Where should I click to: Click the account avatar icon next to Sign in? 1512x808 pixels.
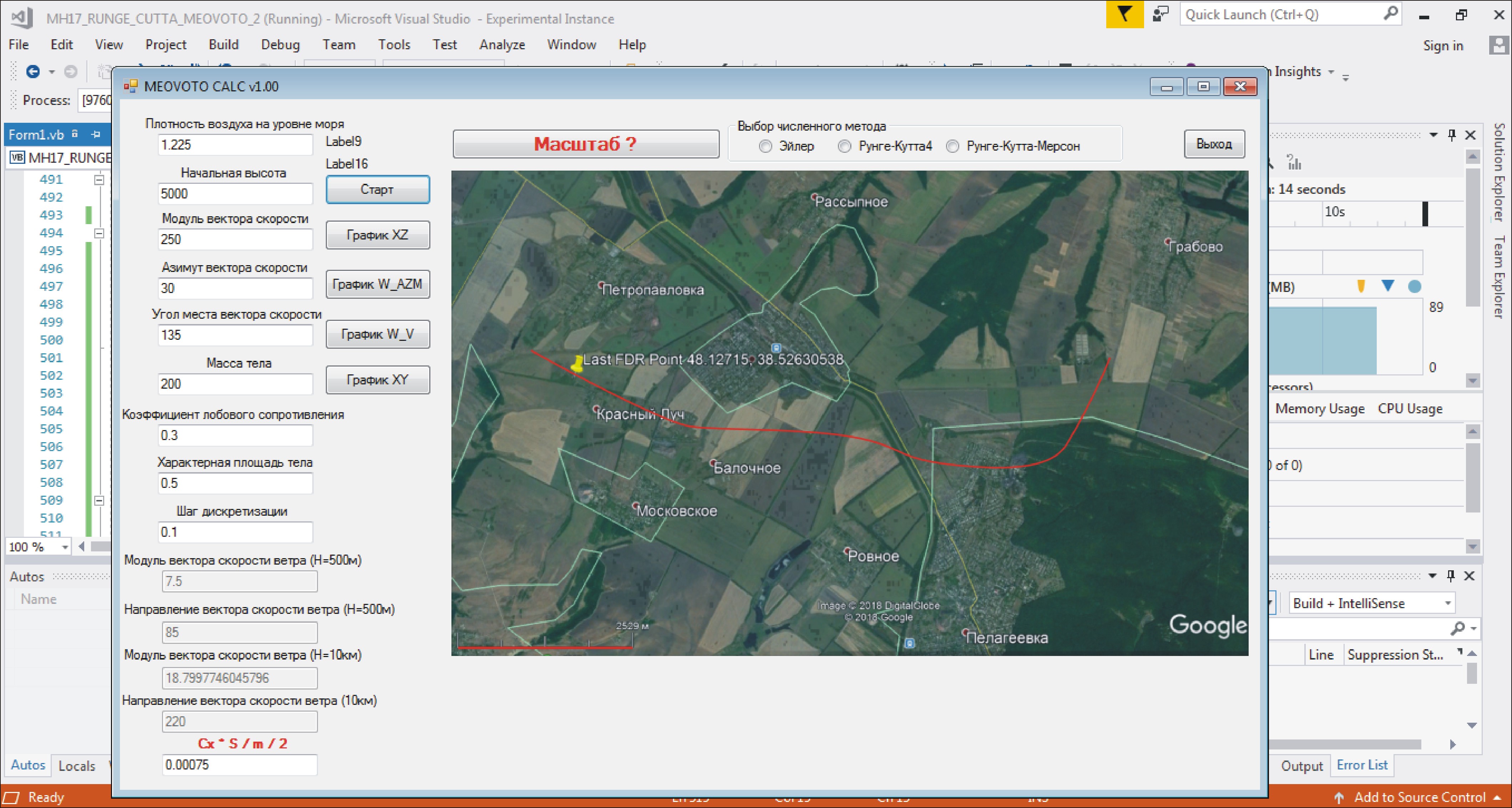pos(1498,45)
